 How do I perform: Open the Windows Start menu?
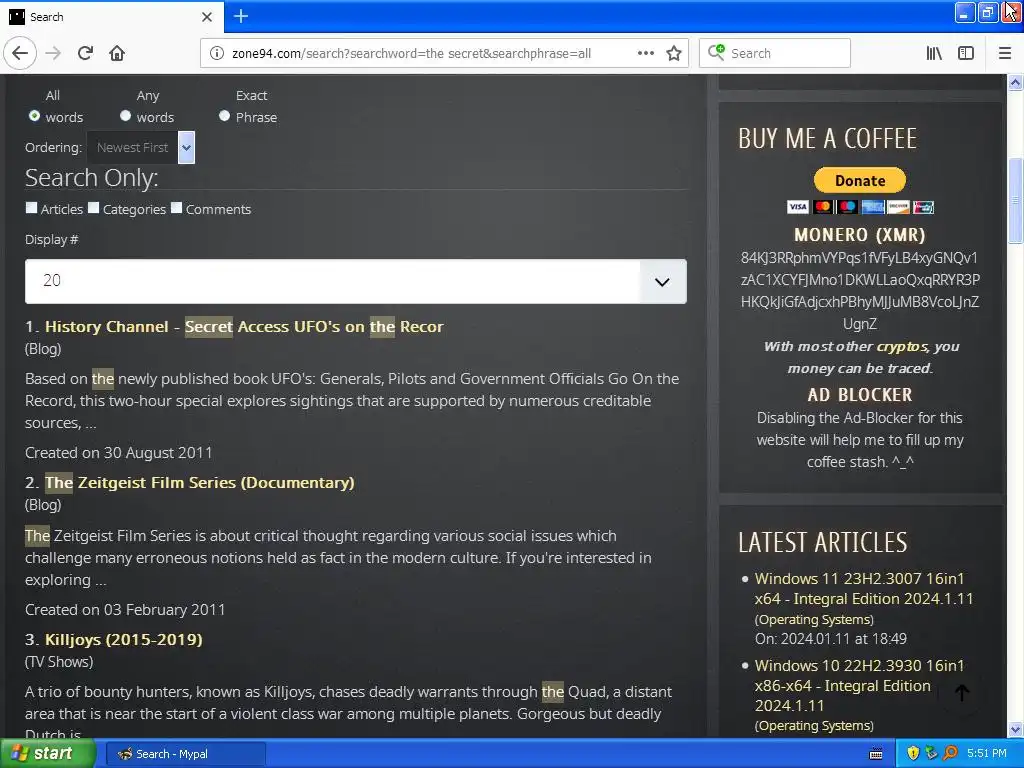47,754
